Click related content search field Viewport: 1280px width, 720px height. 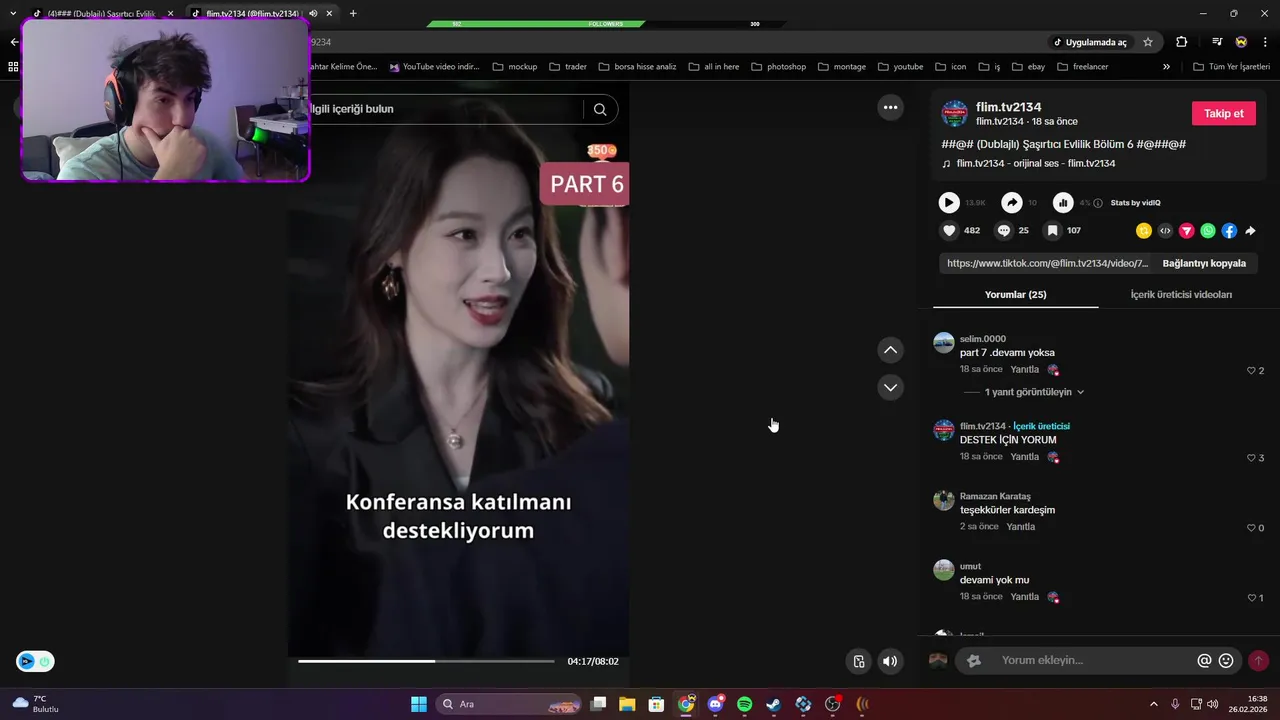[x=445, y=109]
